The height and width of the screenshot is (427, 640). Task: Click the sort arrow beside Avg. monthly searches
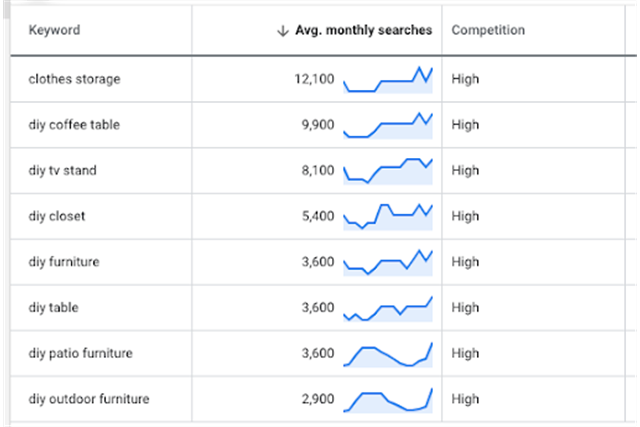click(x=282, y=31)
